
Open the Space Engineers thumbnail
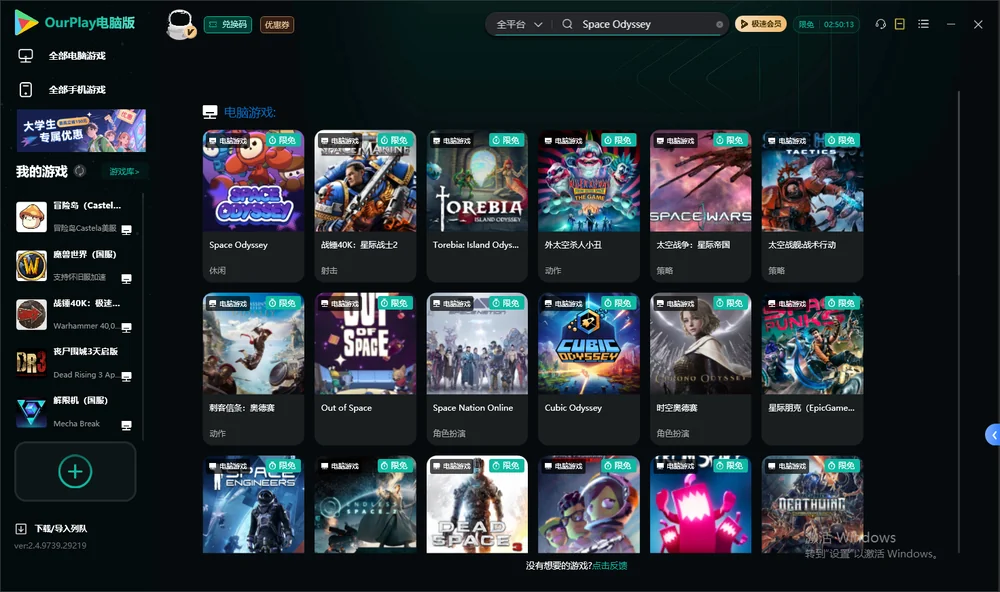pyautogui.click(x=253, y=504)
